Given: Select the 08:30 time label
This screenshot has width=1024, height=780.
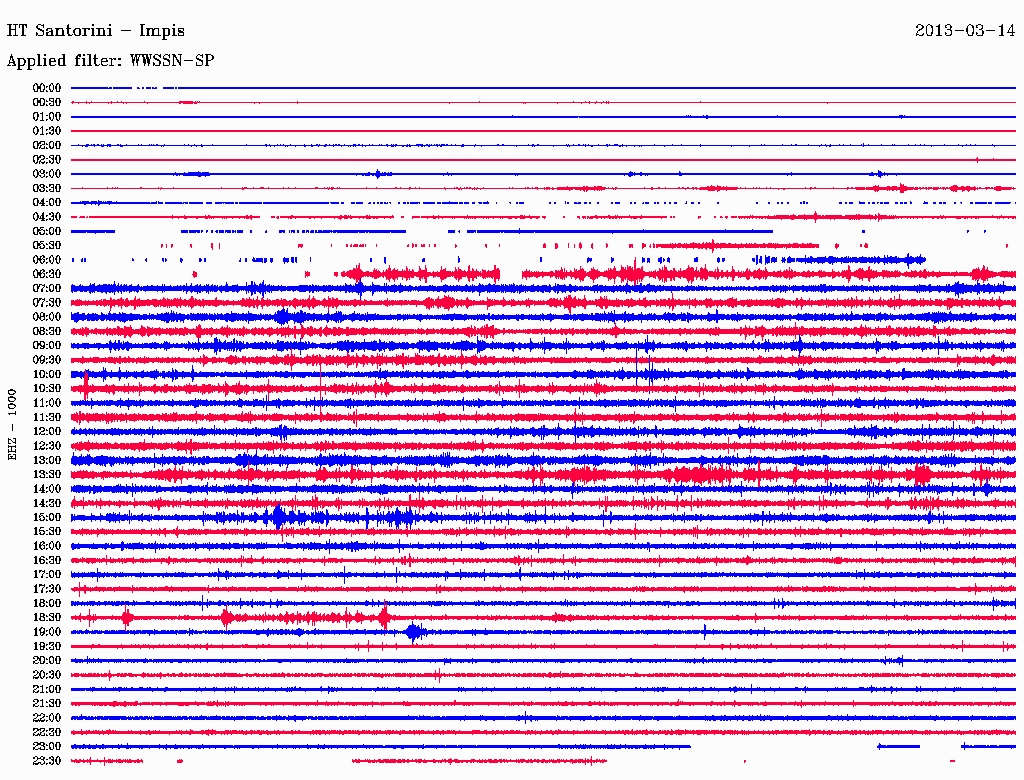Looking at the screenshot, I should coord(47,331).
